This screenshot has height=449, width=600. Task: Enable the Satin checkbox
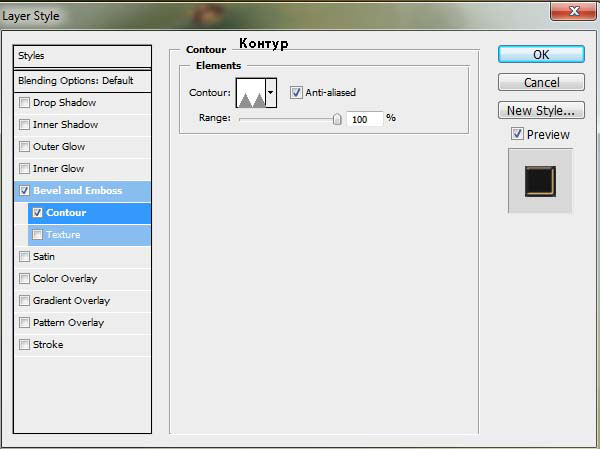click(x=24, y=256)
